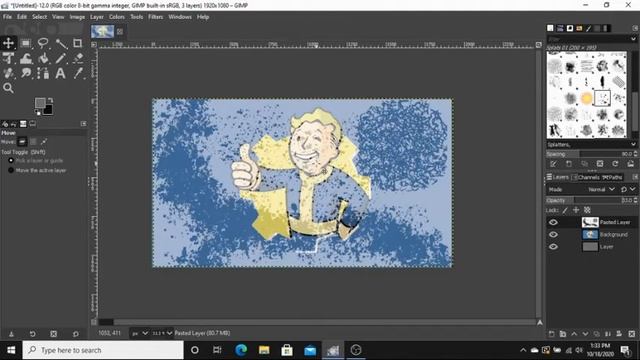640x360 pixels.
Task: Switch to the Channels tab
Action: 585,177
